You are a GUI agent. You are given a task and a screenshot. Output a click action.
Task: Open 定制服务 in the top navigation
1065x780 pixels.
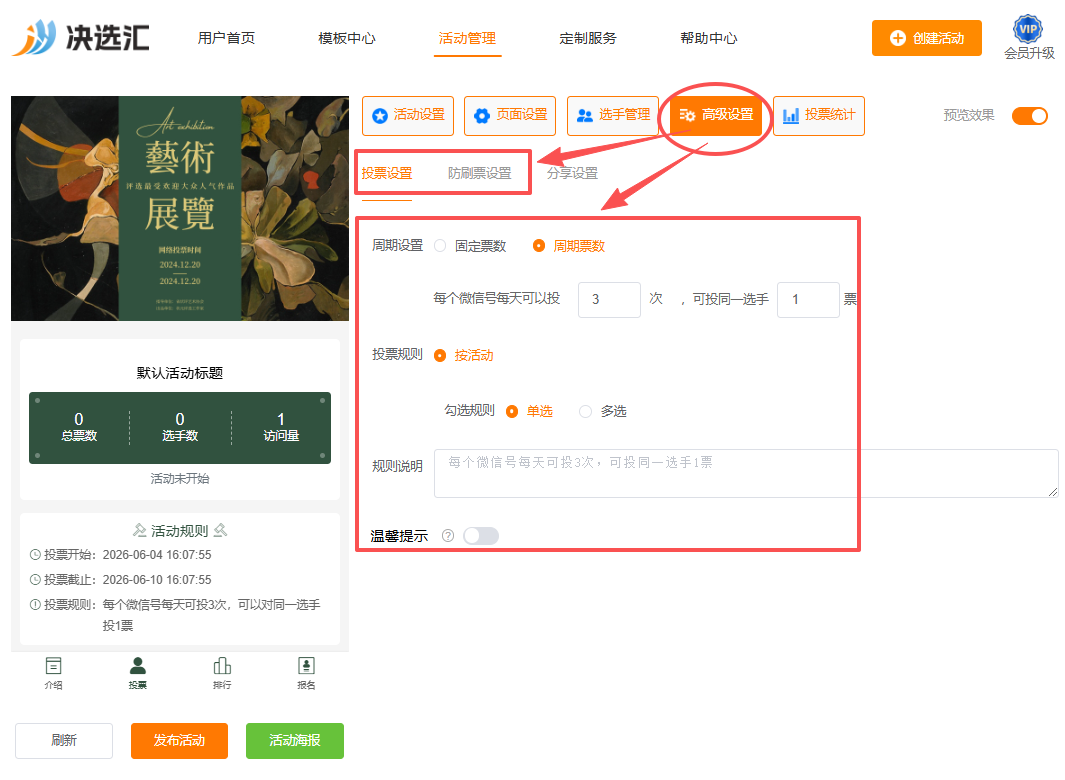pyautogui.click(x=588, y=38)
